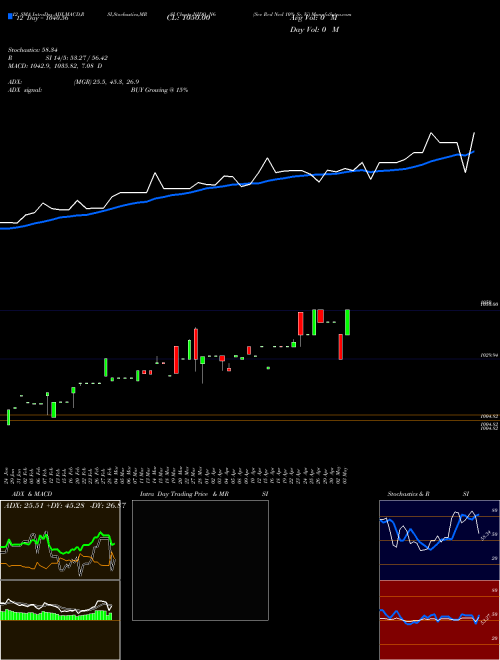Click the 'Stochastics & R' panel title
This screenshot has height=660, width=500.
[x=408, y=494]
